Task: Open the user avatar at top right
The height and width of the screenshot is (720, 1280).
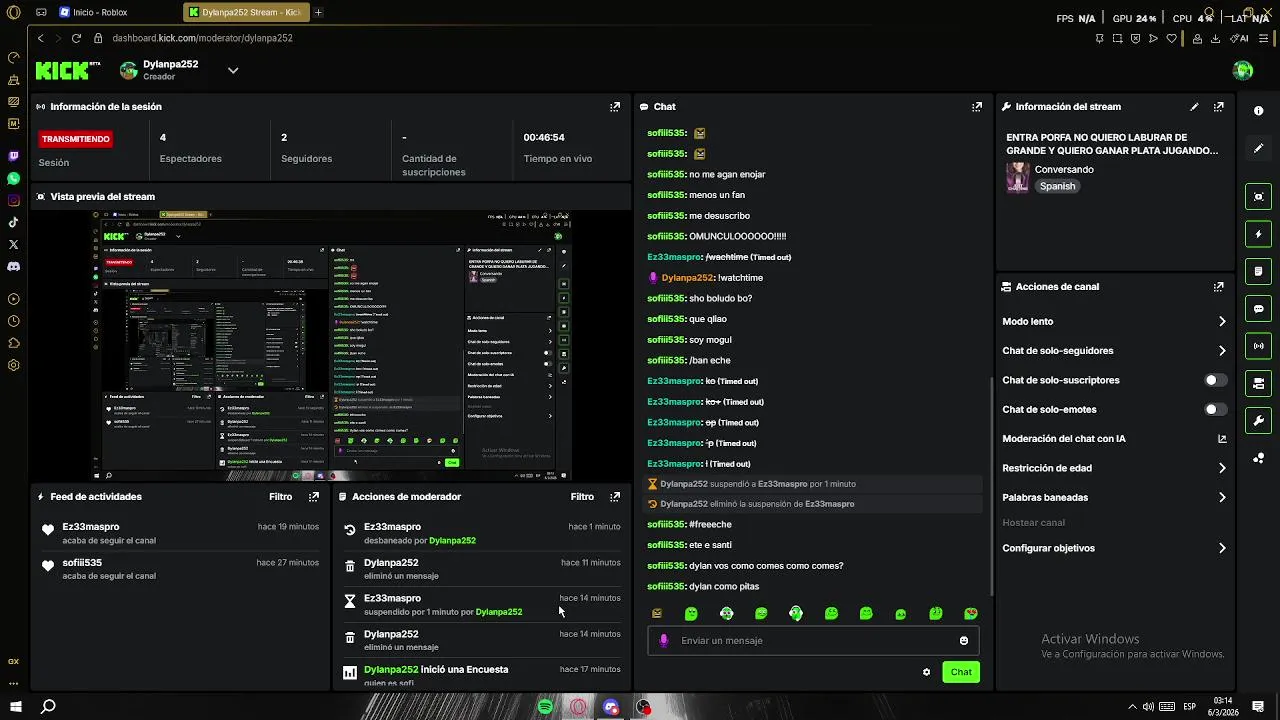Action: pyautogui.click(x=1243, y=70)
